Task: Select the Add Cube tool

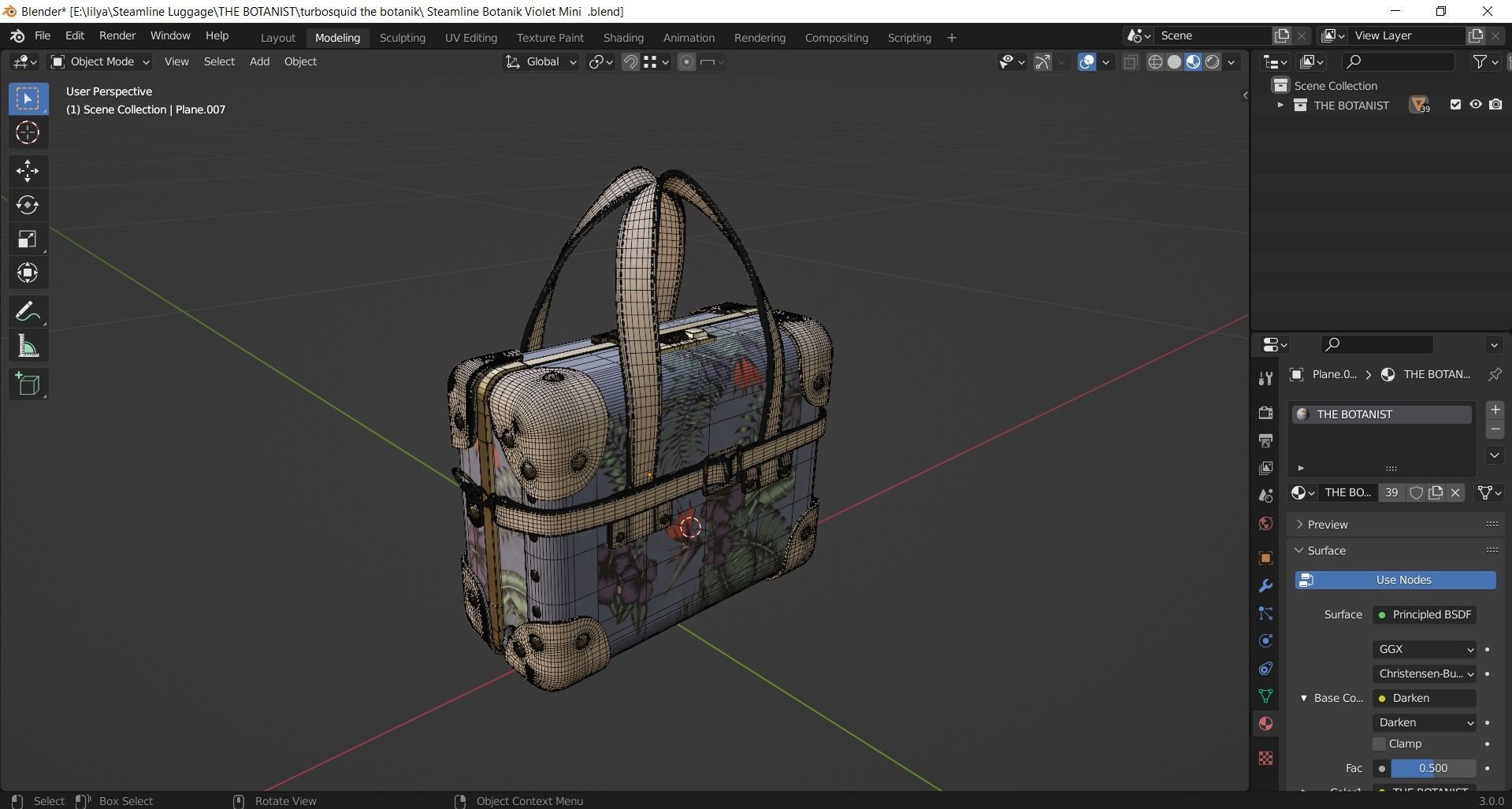Action: click(x=28, y=384)
